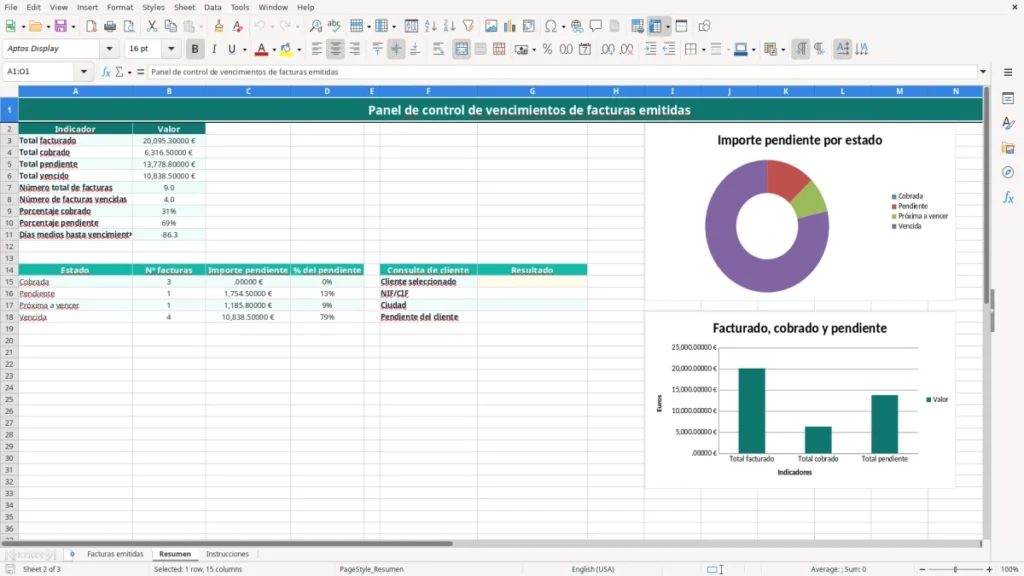
Task: Toggle center vertically alignment
Action: tap(396, 49)
